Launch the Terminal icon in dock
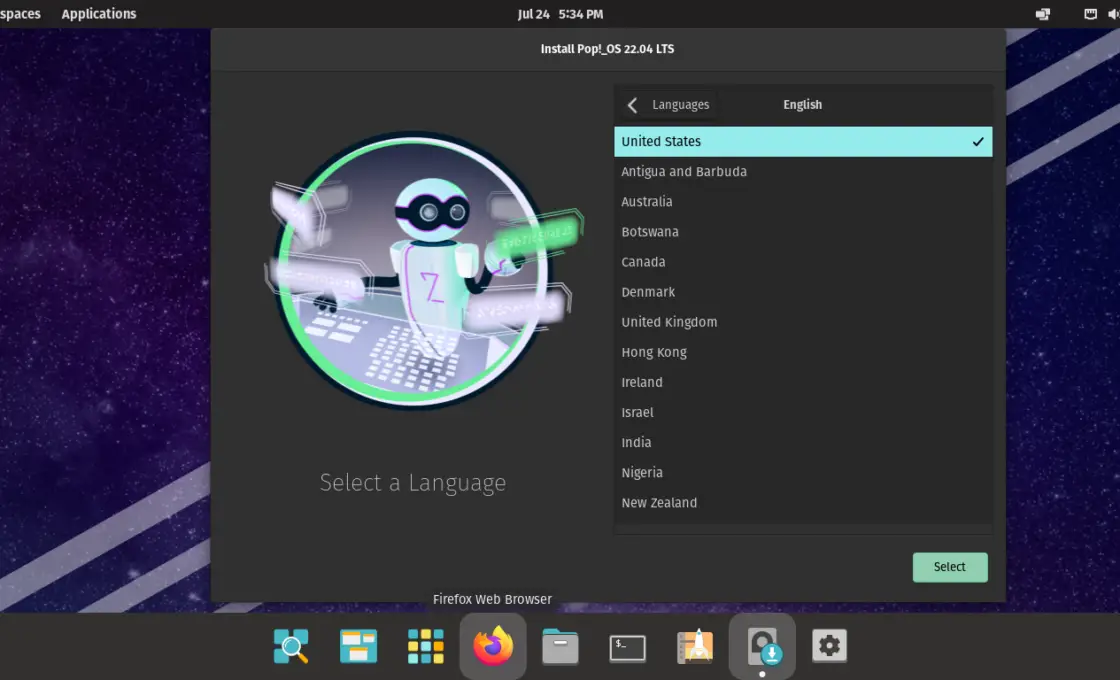The width and height of the screenshot is (1120, 680). tap(627, 648)
